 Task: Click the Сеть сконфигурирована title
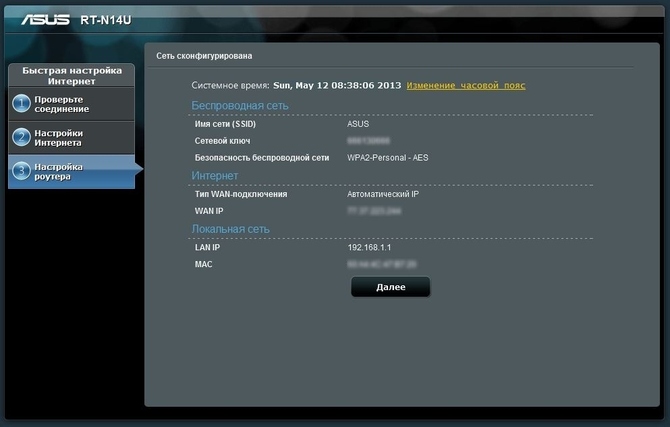pos(204,57)
